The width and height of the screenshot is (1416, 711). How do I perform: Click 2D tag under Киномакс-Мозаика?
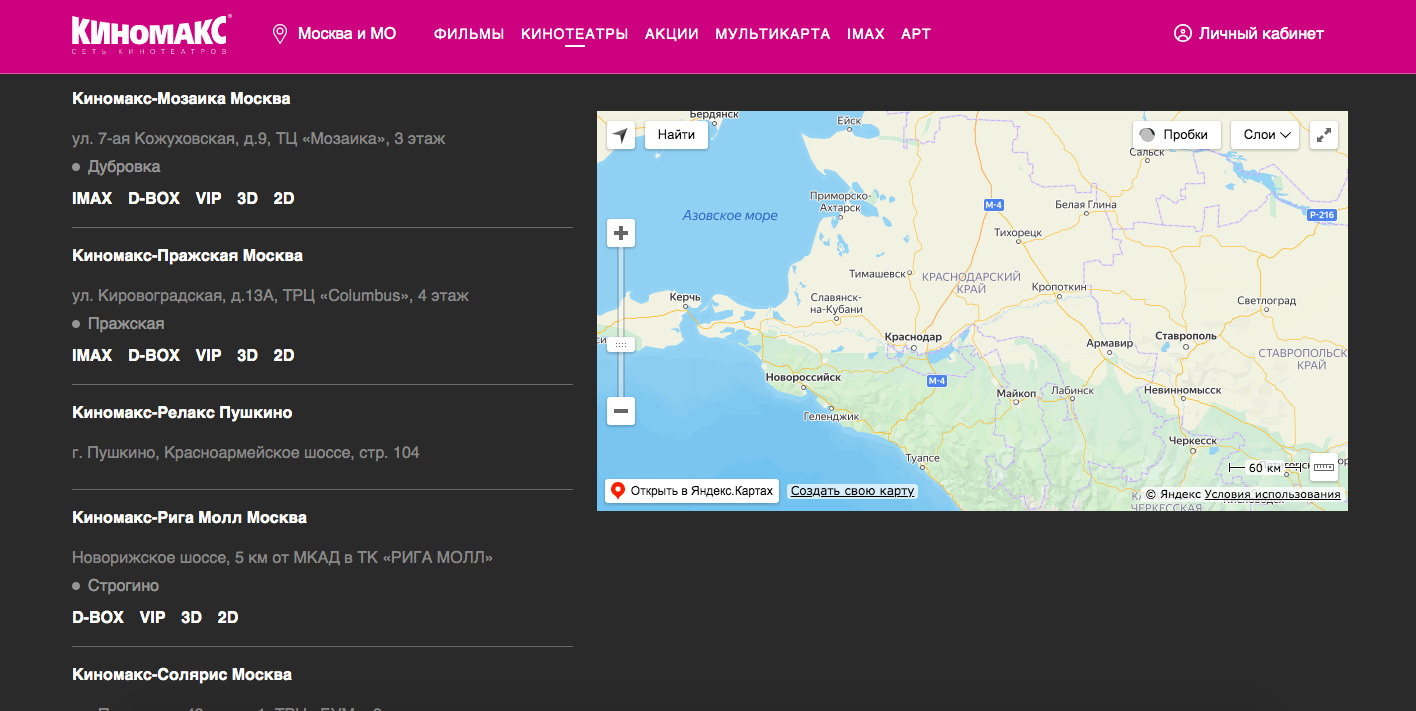tap(284, 199)
